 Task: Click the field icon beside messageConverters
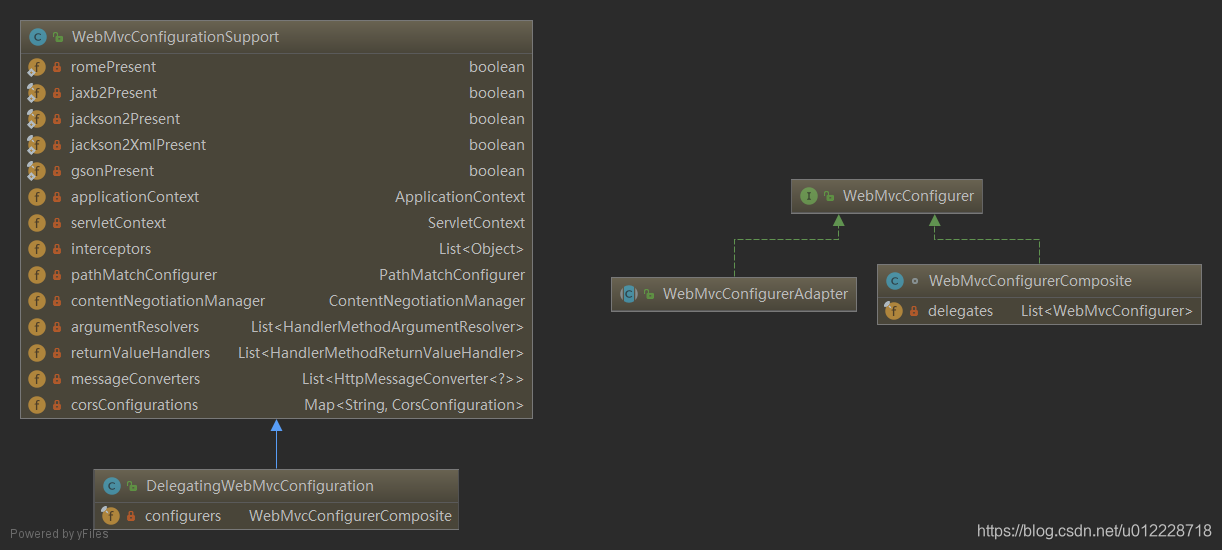click(37, 379)
